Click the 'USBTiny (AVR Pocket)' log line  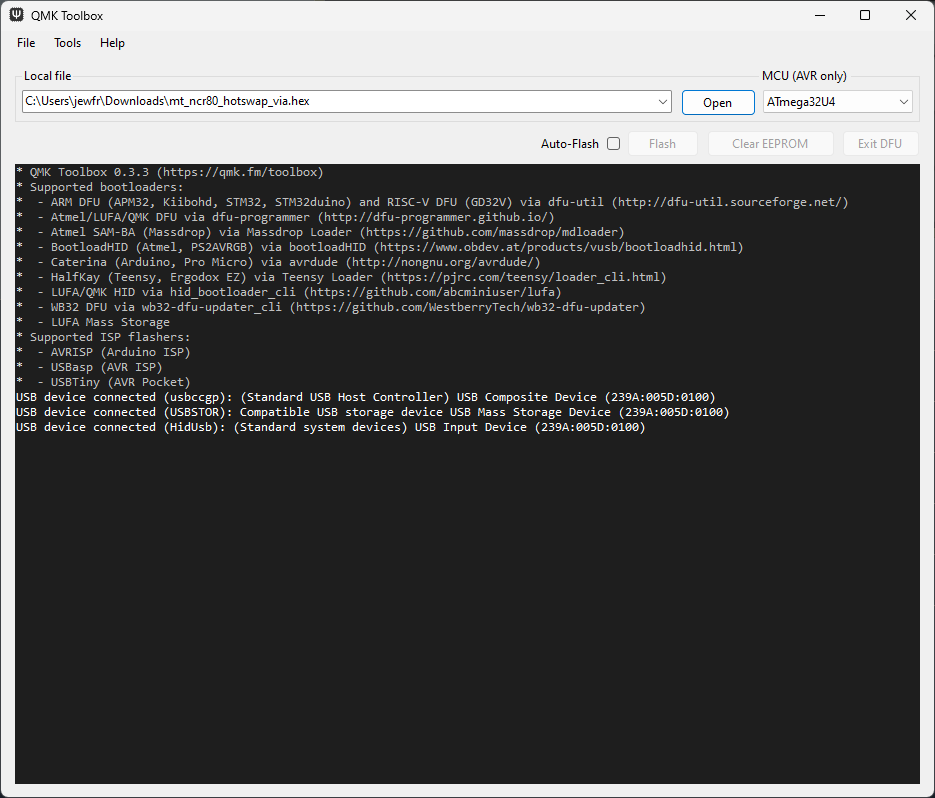pos(103,382)
